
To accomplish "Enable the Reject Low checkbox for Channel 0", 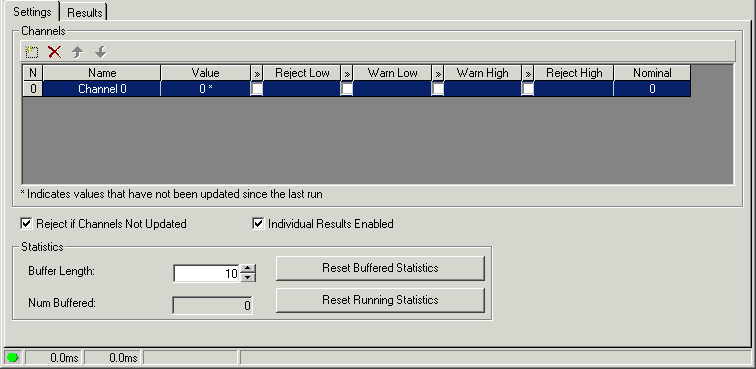I will (256, 89).
